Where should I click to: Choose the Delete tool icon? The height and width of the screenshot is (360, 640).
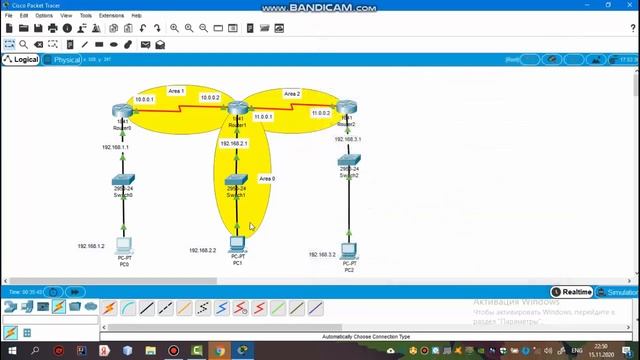click(x=38, y=44)
